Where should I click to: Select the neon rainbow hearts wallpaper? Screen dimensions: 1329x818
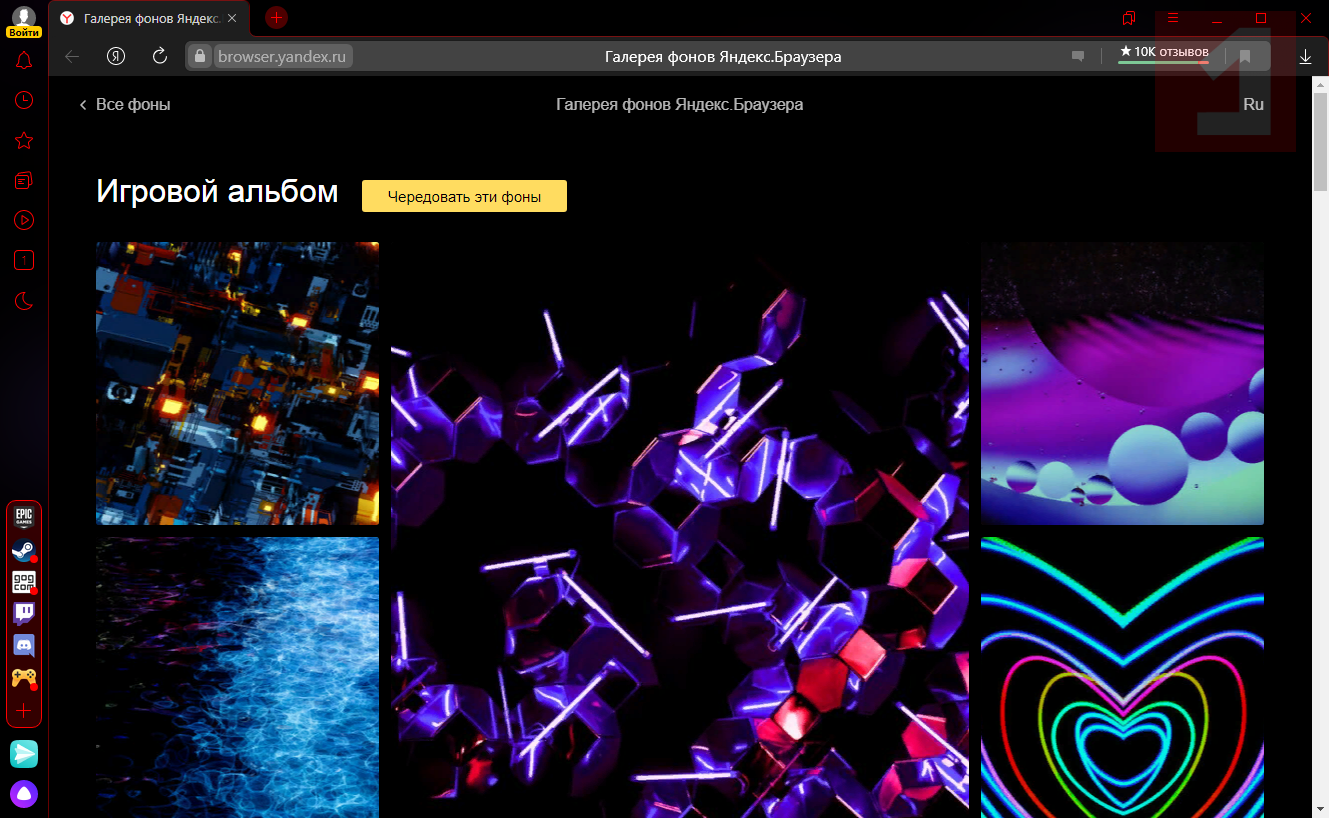coord(1122,678)
